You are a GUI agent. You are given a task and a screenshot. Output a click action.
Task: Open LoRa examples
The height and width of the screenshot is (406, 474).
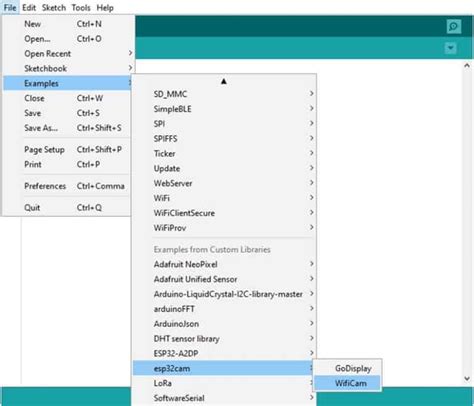click(224, 383)
